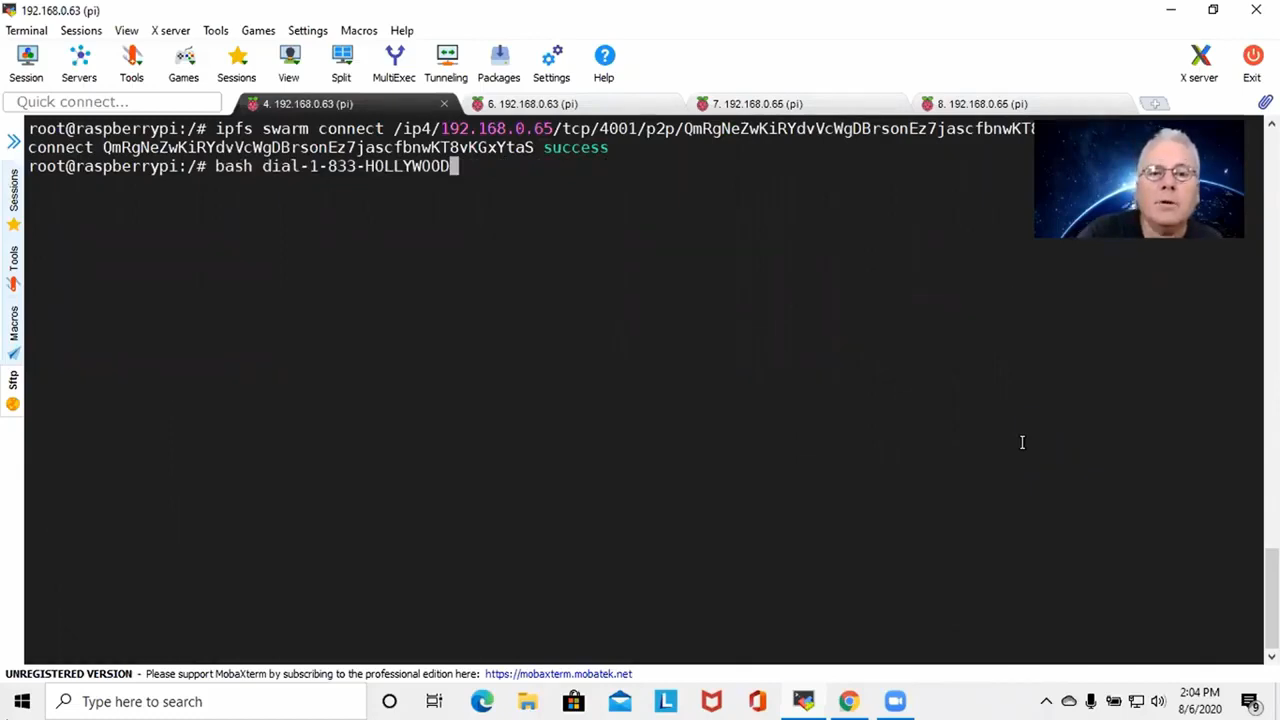Open the Tools toolbar icon
This screenshot has height=720, width=1280.
coord(132,64)
